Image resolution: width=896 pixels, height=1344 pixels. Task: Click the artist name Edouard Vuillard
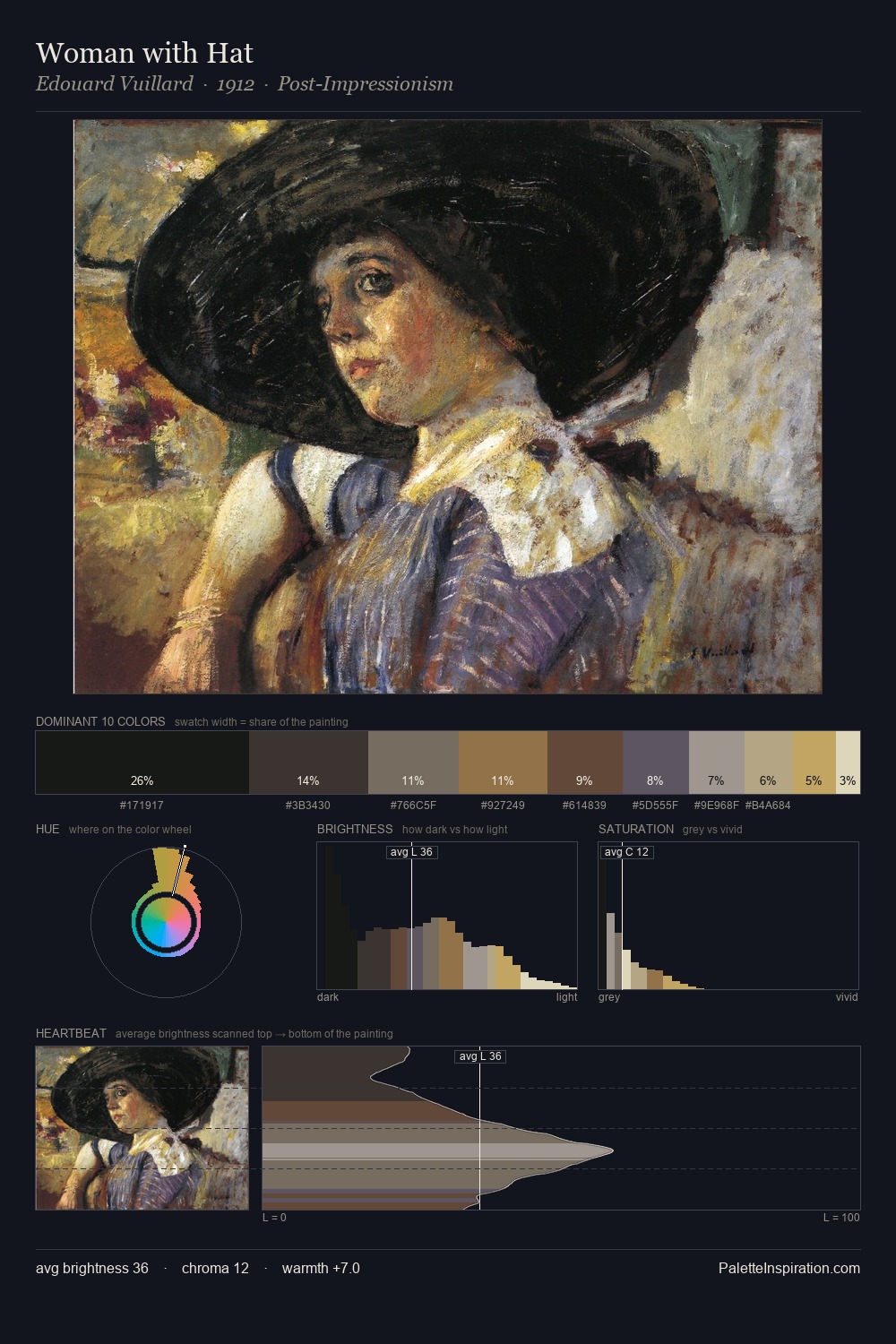tap(114, 84)
